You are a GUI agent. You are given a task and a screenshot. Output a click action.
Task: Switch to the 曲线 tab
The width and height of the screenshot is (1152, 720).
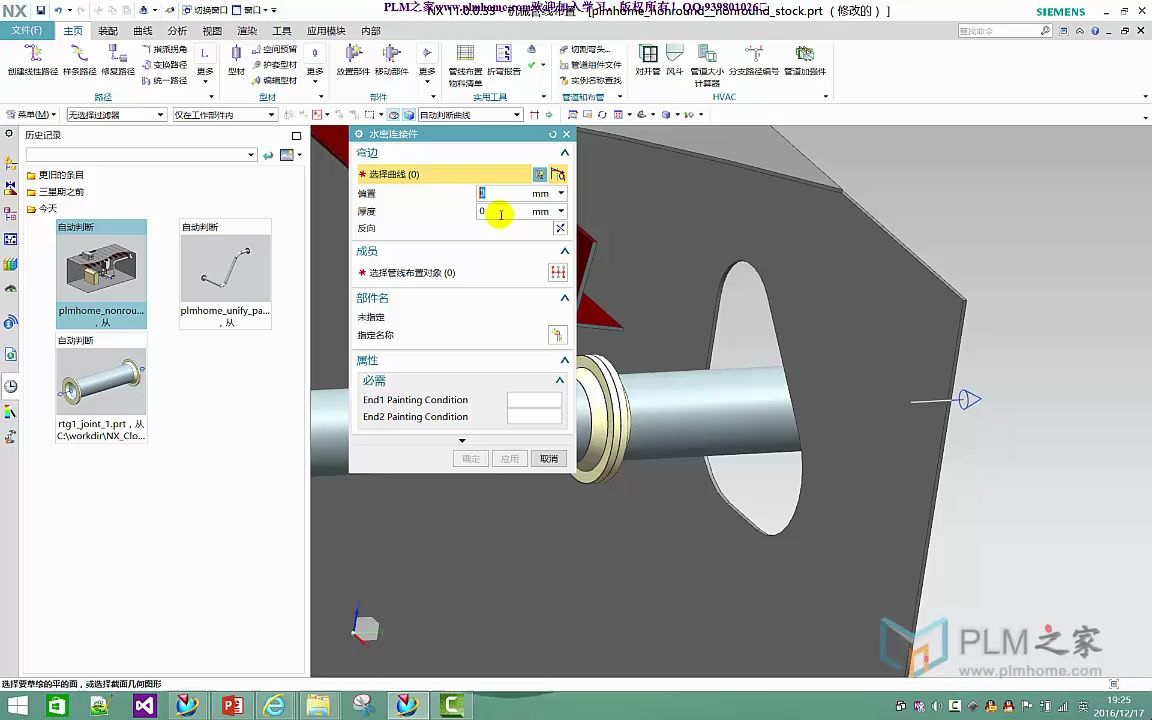point(143,30)
